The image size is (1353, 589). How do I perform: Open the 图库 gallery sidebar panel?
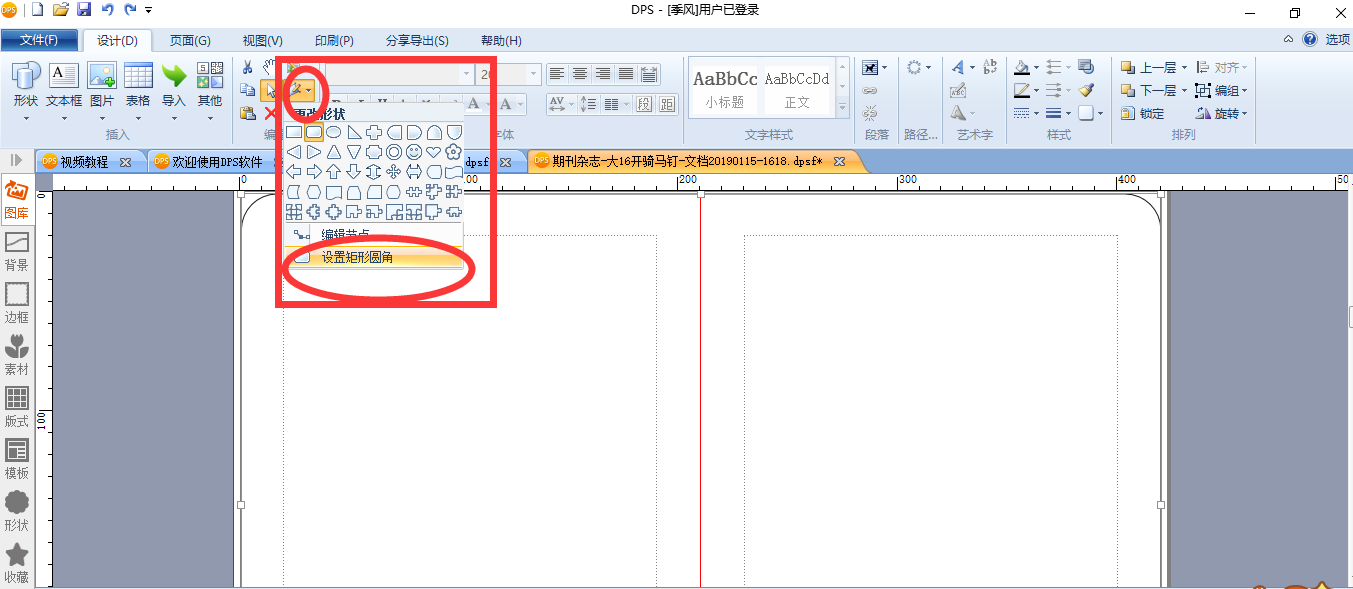point(16,198)
